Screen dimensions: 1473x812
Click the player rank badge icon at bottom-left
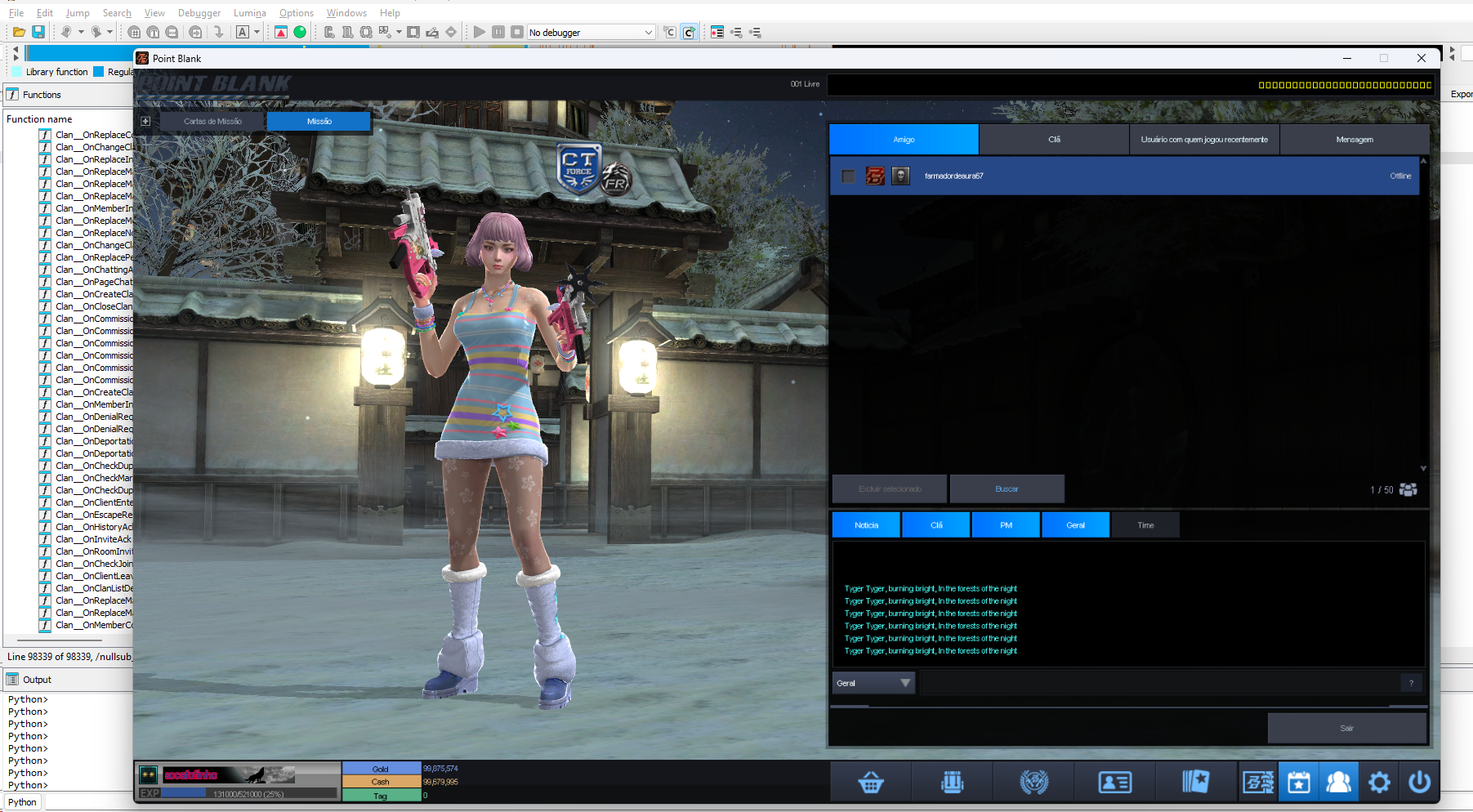(148, 774)
